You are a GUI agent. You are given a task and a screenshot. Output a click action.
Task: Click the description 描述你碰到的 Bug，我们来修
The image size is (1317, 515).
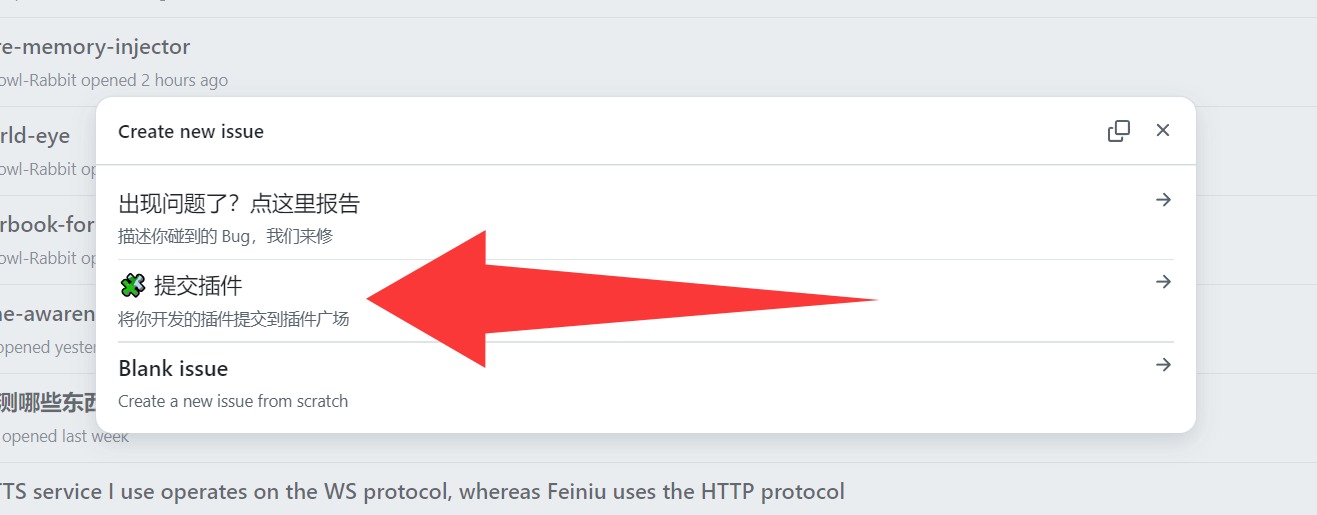225,237
